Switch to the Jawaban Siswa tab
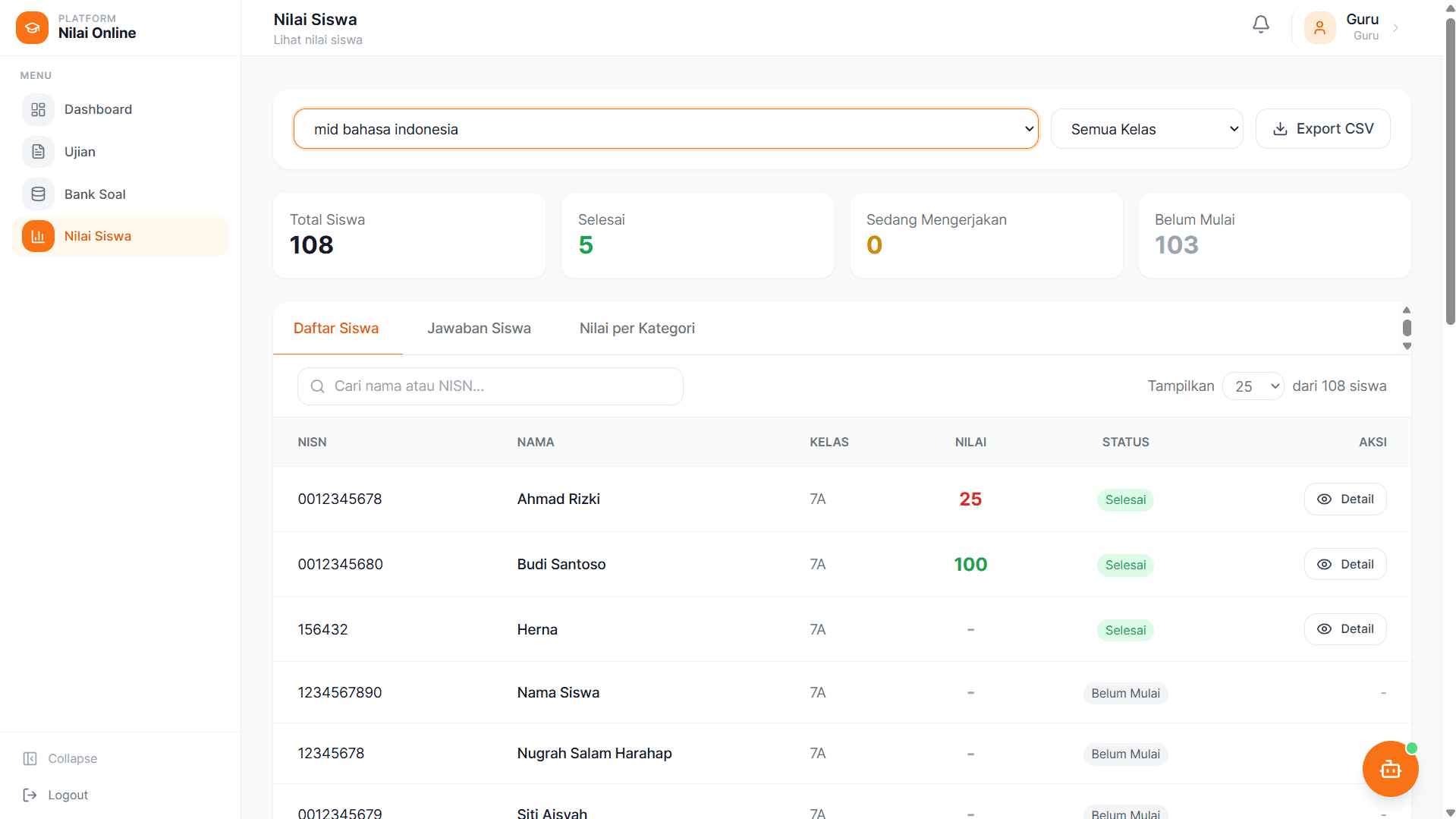The height and width of the screenshot is (819, 1456). coord(479,329)
